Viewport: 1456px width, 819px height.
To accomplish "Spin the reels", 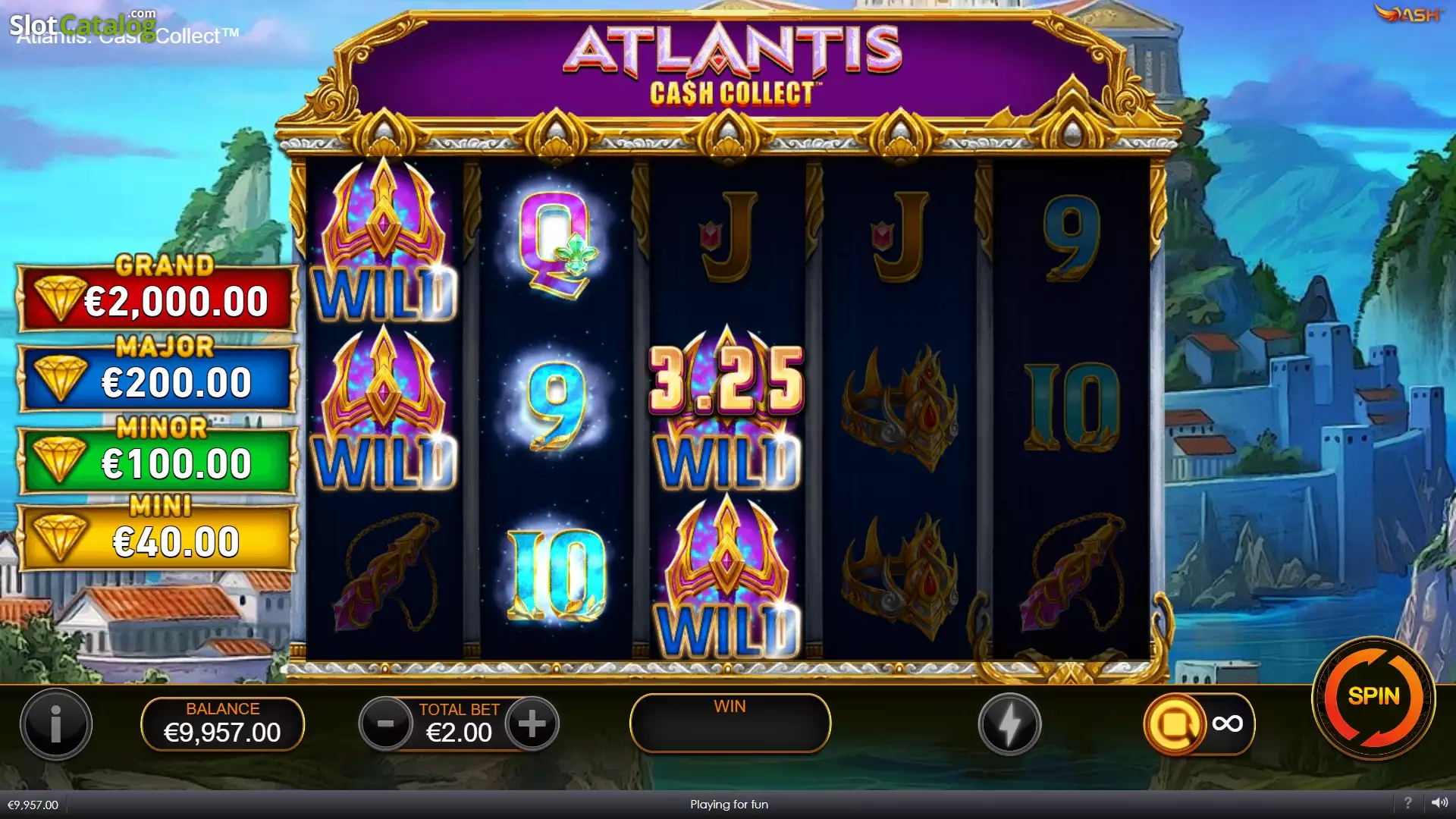I will 1373,697.
